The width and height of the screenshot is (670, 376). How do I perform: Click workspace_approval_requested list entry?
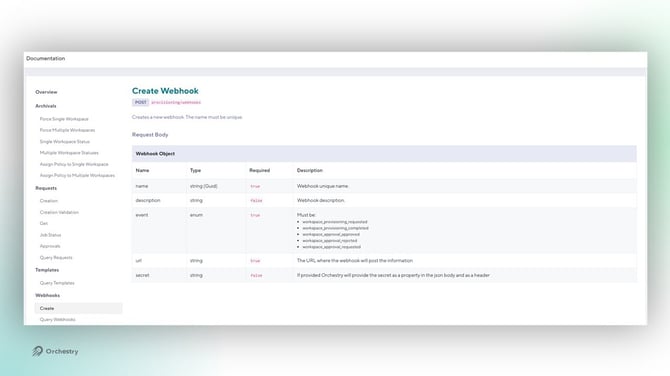point(332,247)
